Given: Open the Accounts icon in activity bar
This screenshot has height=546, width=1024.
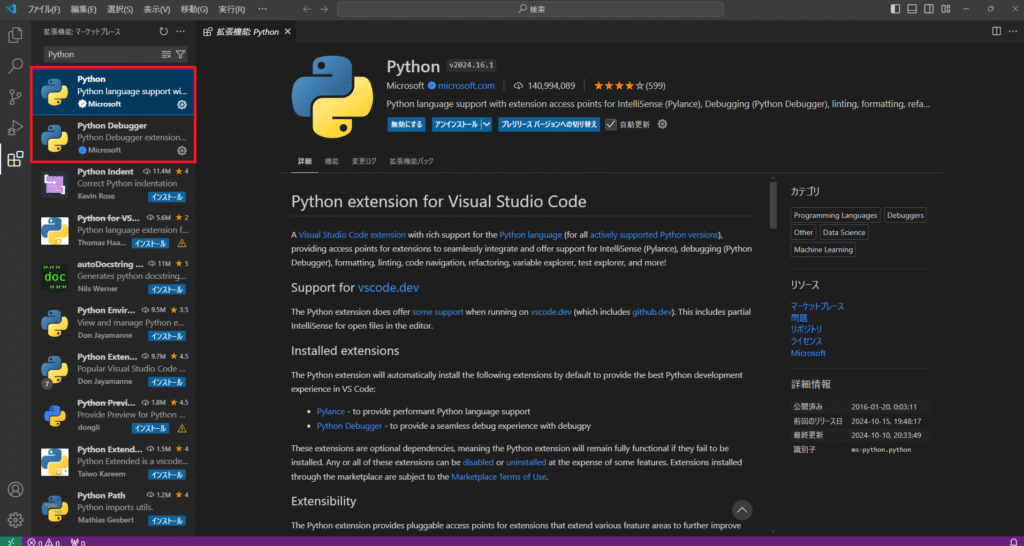Looking at the screenshot, I should pos(15,490).
